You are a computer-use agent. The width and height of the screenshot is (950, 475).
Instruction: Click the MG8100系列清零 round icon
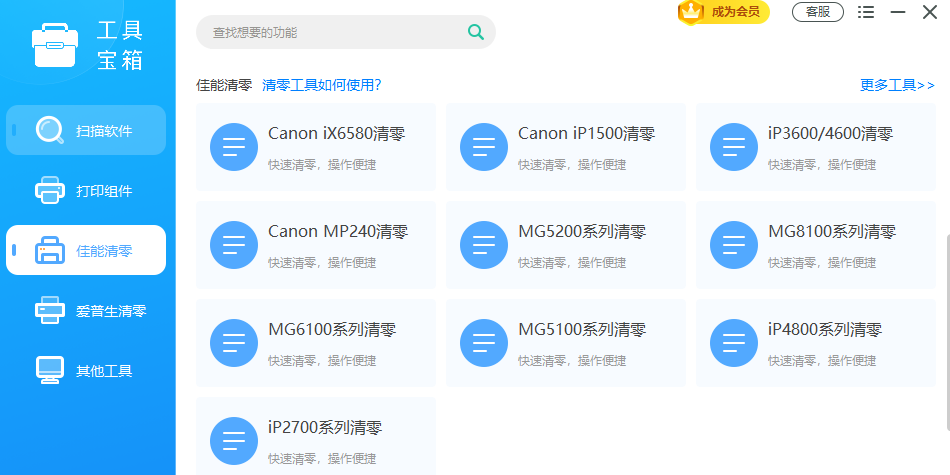pos(734,245)
